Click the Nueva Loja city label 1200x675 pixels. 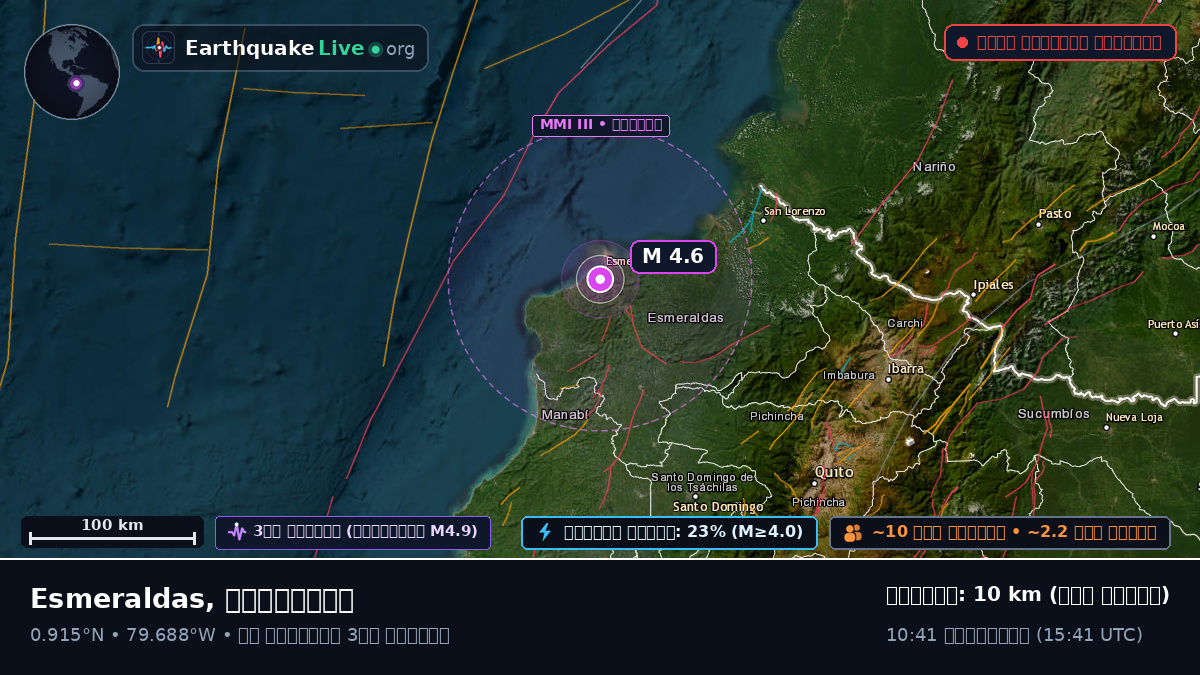(x=1134, y=417)
